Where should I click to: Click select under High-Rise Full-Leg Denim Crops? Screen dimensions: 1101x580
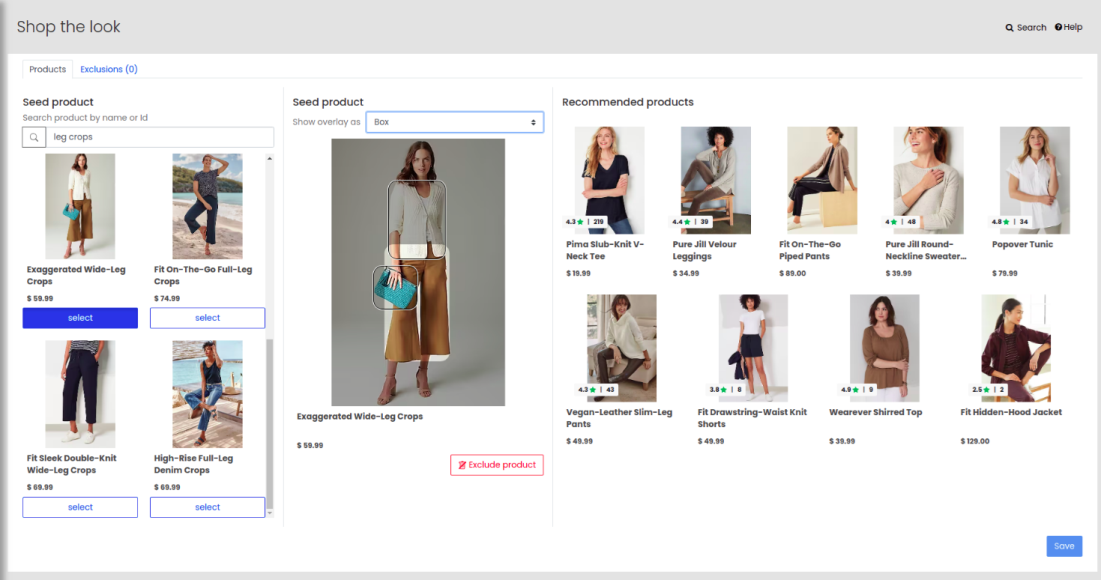click(x=207, y=507)
